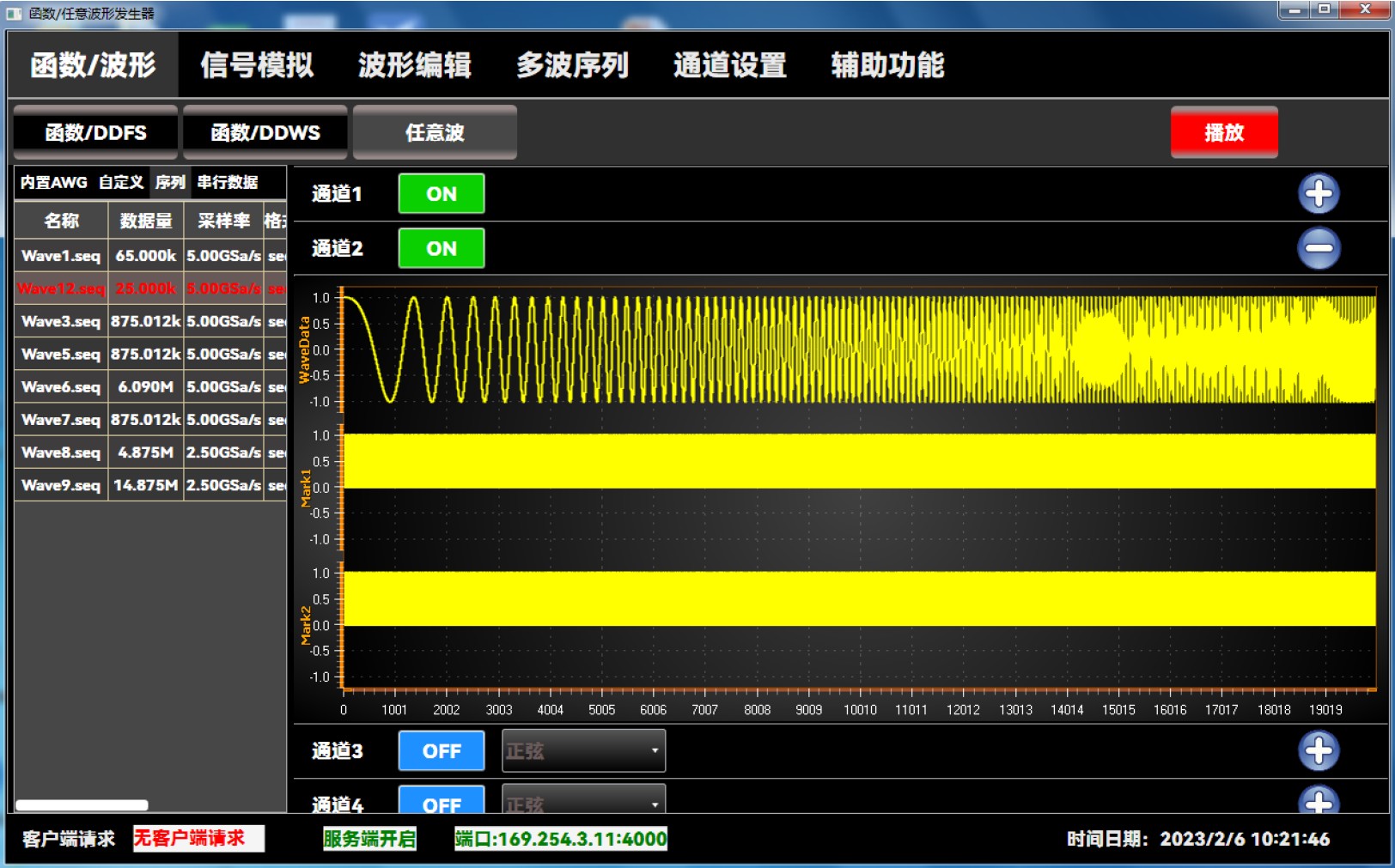Switch to the 多波序列 tab
Screen dimensions: 1395x868
[572, 64]
